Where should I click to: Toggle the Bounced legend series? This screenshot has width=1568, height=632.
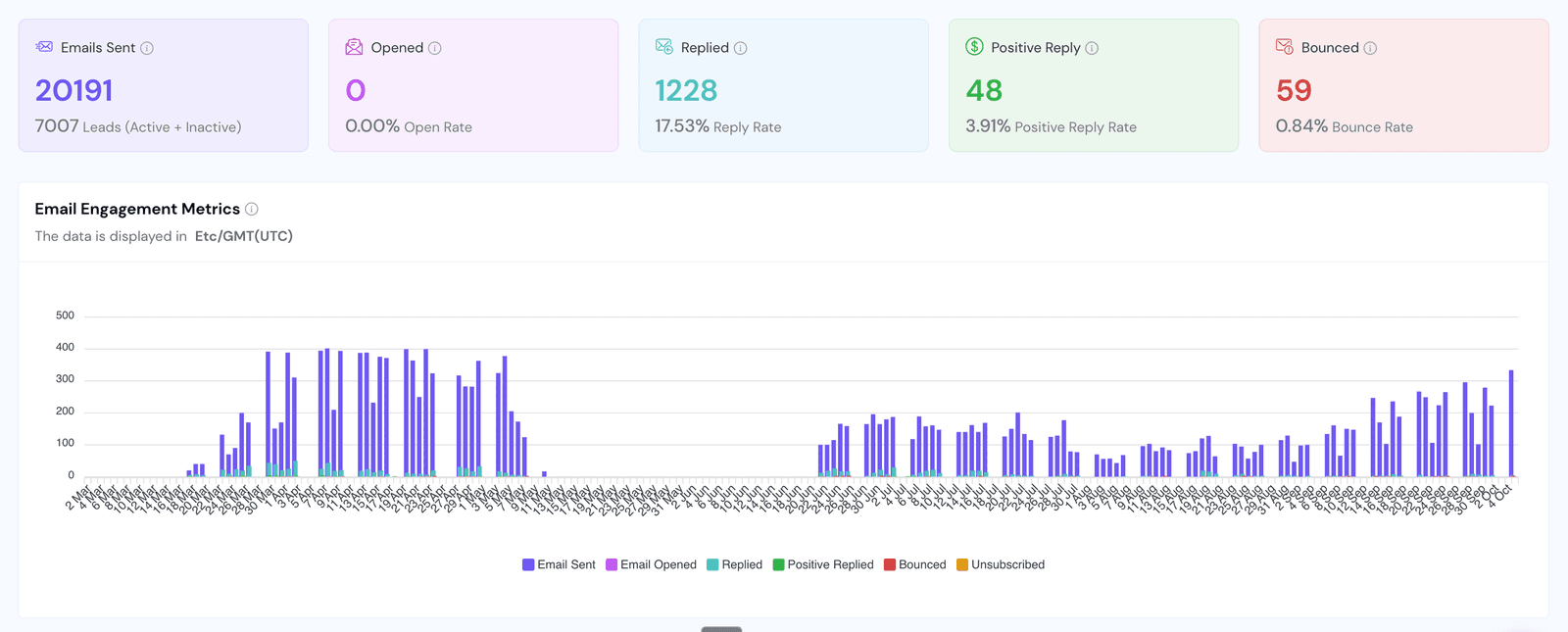point(915,564)
